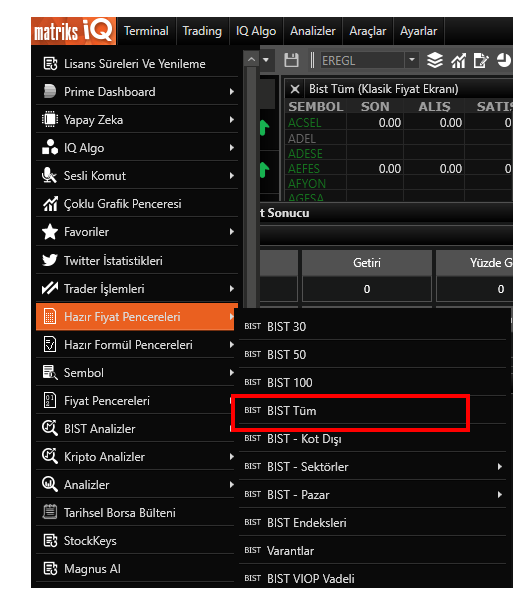Screen dimensions: 528x605
Task: Click the BIST Analizler magnifier icon
Action: 50,428
